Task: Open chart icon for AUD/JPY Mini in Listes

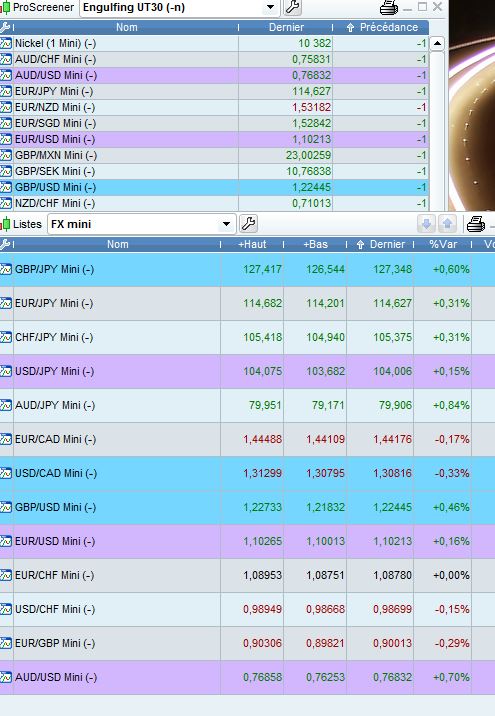Action: pyautogui.click(x=6, y=405)
